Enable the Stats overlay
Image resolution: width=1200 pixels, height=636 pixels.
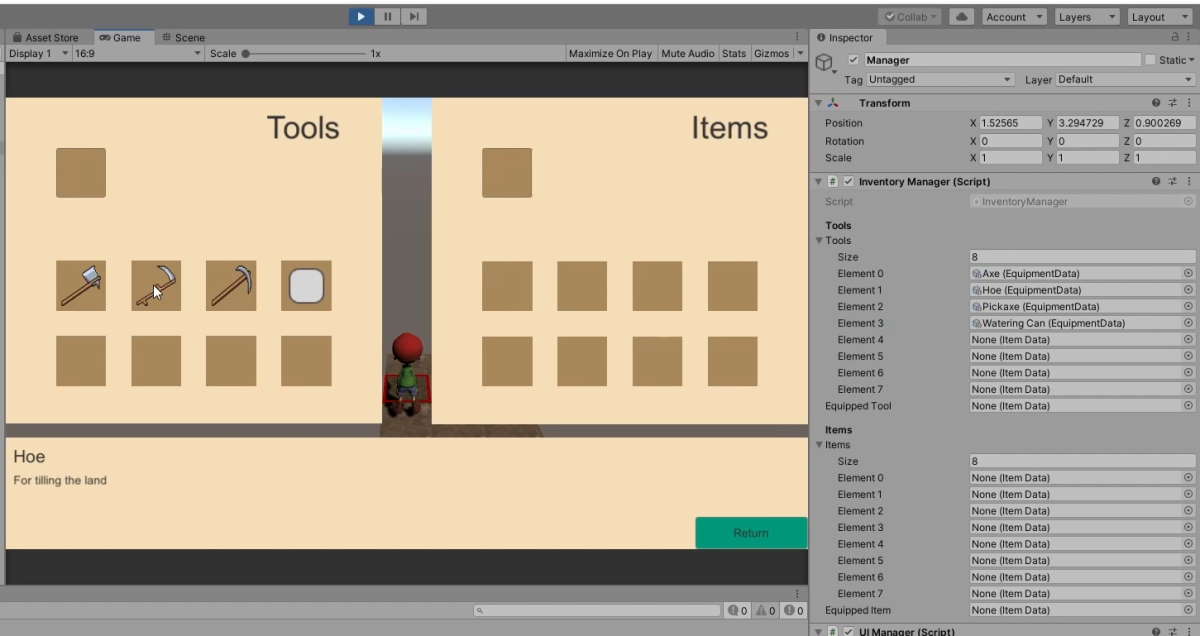point(733,53)
